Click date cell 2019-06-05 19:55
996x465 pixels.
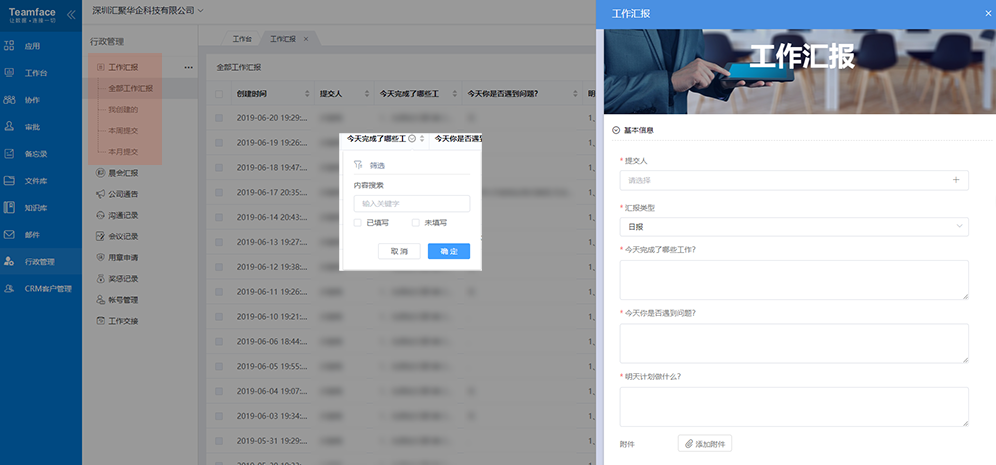point(273,366)
